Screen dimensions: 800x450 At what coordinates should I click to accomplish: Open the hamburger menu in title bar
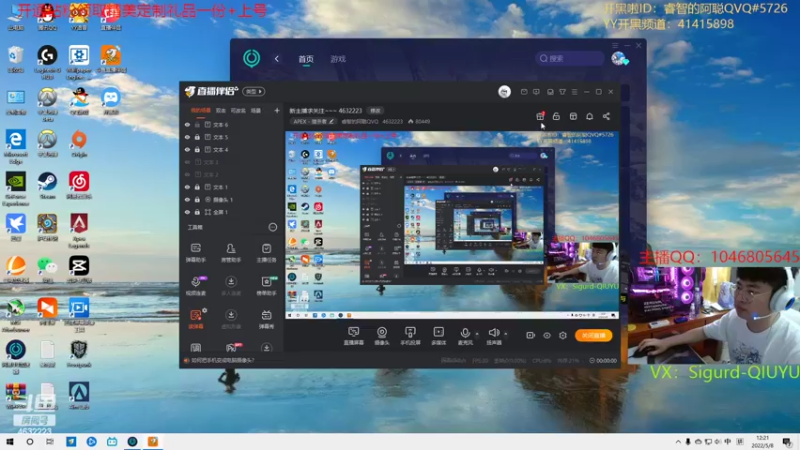tap(574, 92)
